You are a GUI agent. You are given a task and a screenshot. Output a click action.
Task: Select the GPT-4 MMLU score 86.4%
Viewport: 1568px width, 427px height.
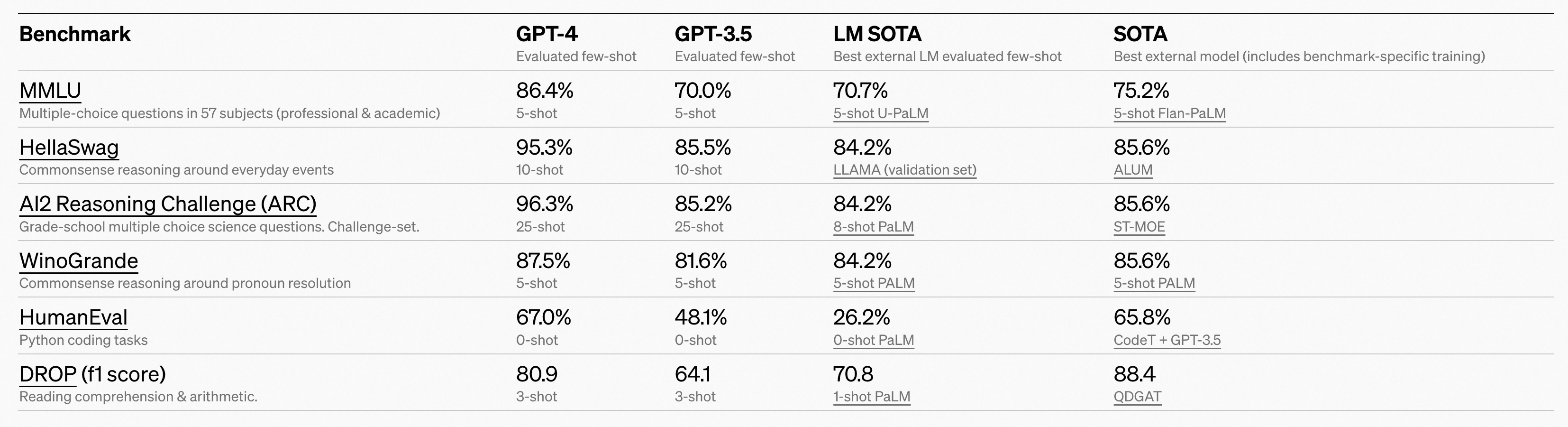pos(544,90)
